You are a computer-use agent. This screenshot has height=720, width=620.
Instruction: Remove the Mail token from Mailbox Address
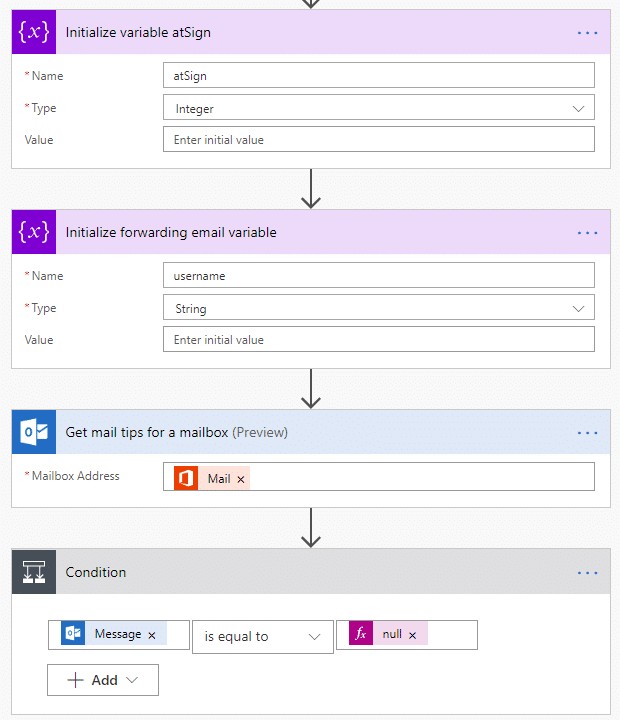tap(241, 479)
